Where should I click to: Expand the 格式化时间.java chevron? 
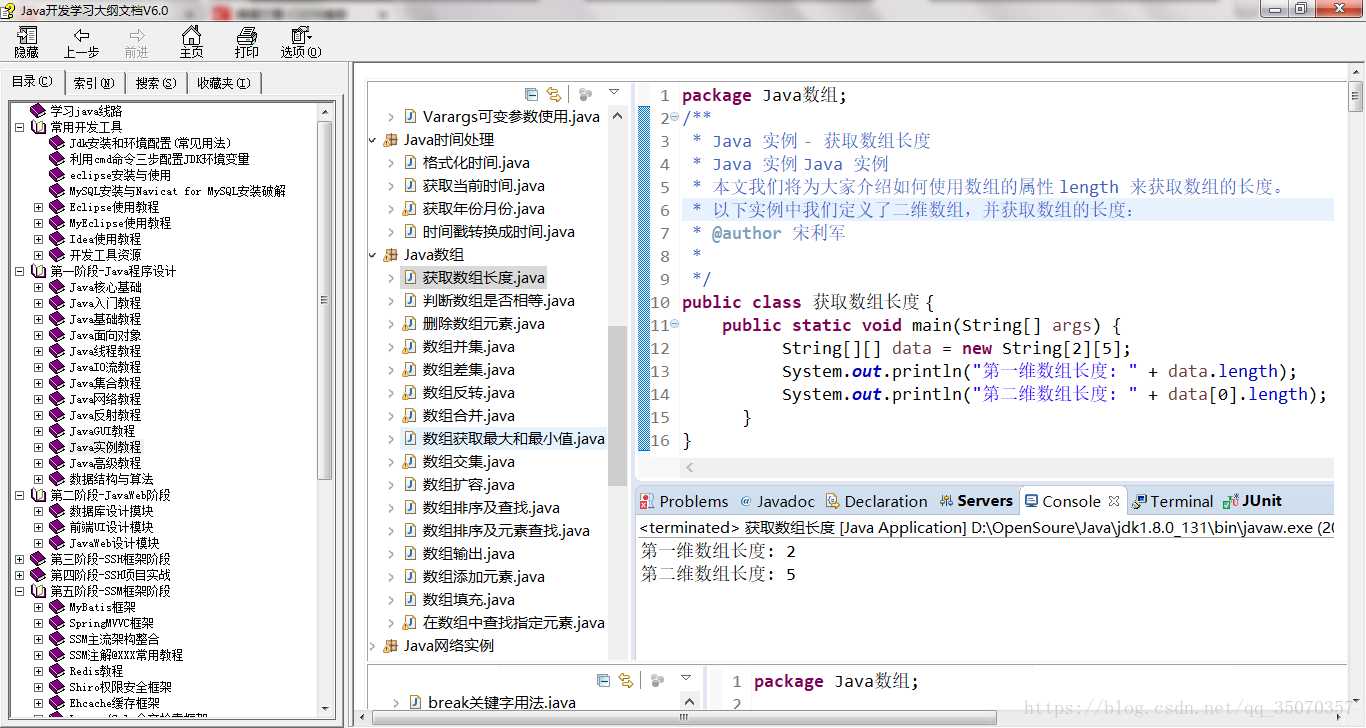coord(392,163)
